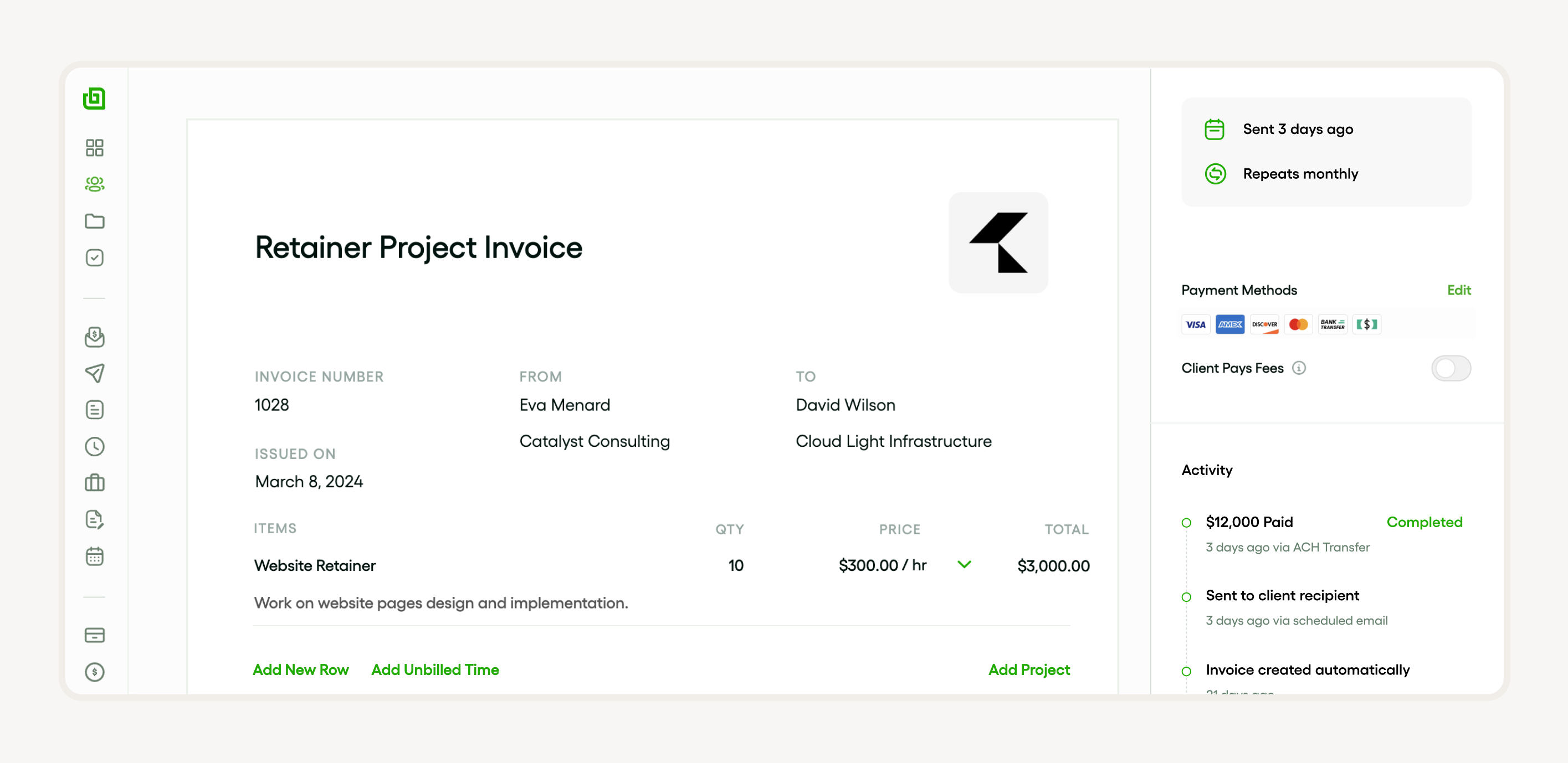1568x763 pixels.
Task: Click the company logo thumbnail on invoice
Action: click(x=998, y=243)
